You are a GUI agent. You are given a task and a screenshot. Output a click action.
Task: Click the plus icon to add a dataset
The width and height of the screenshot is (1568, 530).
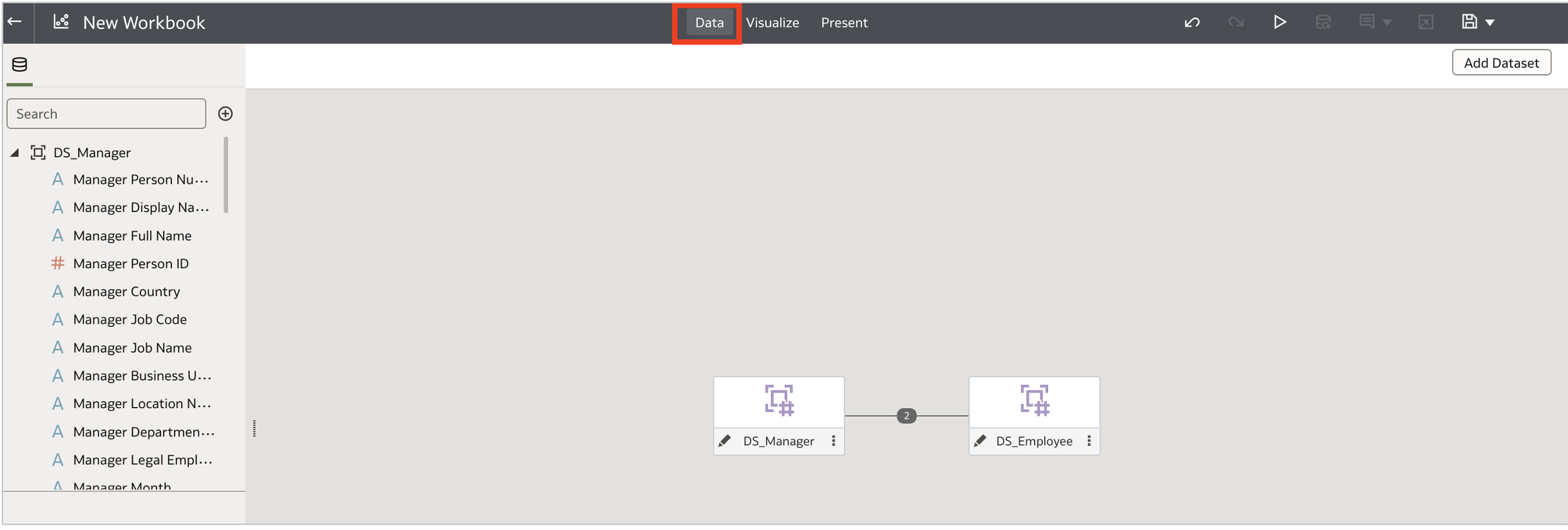point(225,113)
